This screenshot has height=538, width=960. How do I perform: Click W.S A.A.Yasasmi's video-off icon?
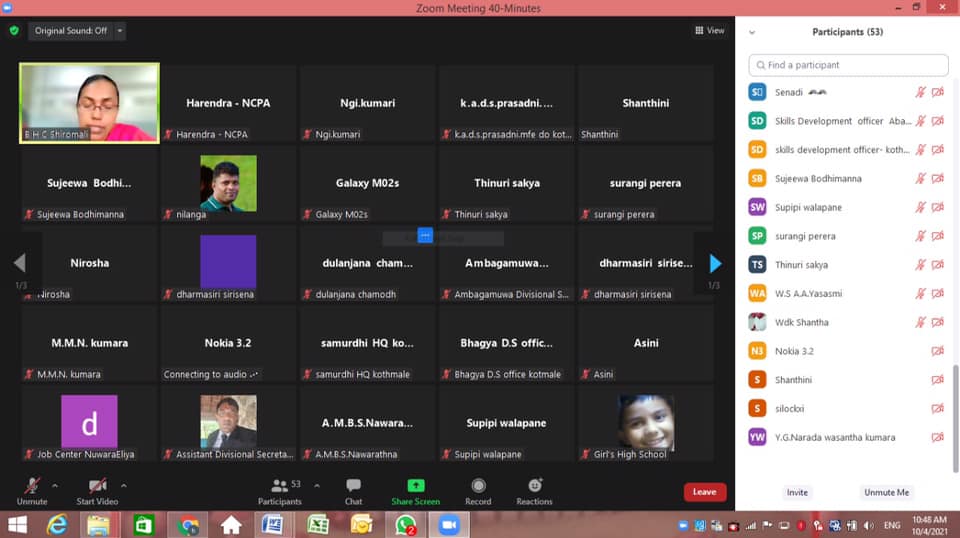tap(937, 294)
